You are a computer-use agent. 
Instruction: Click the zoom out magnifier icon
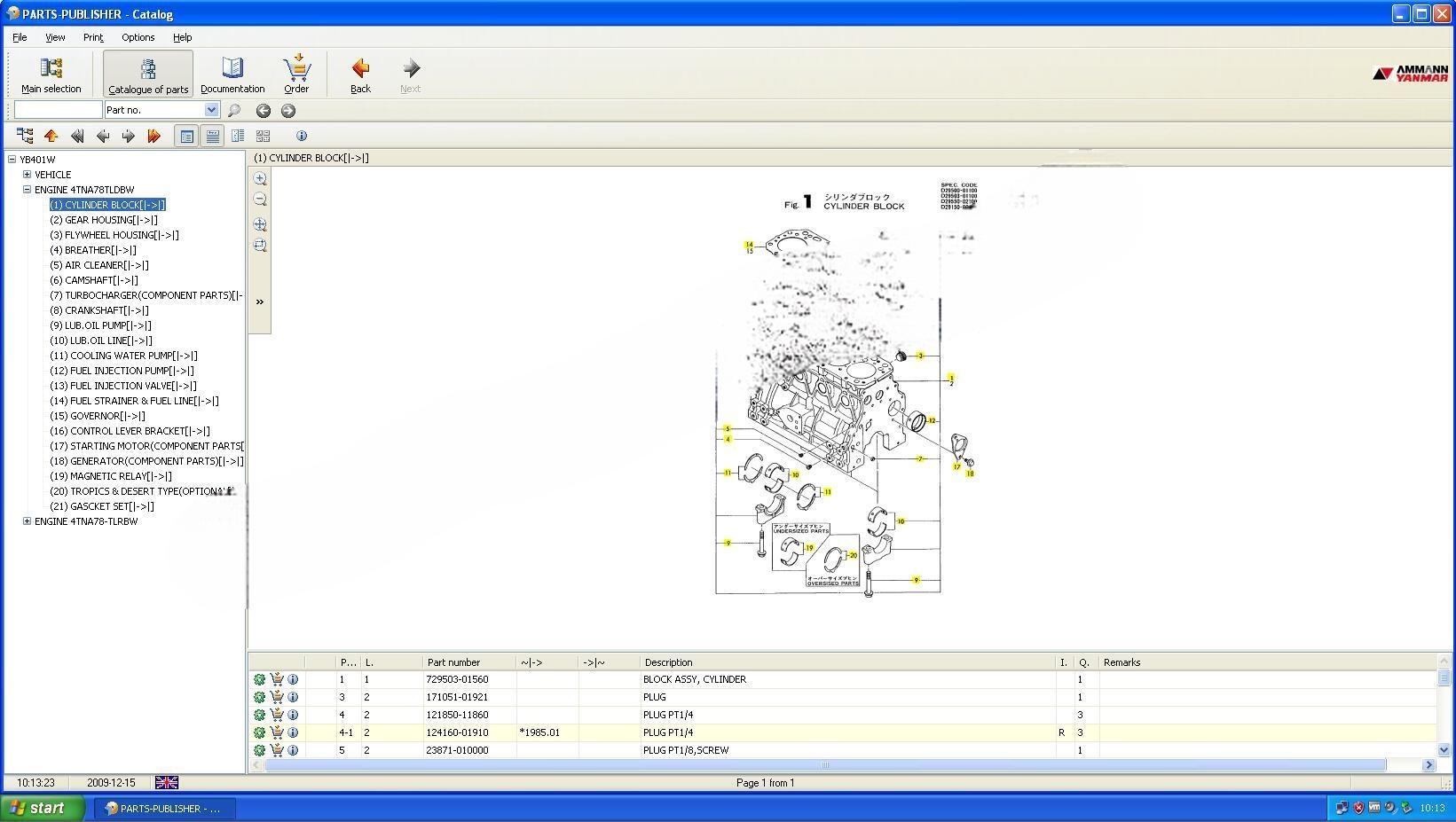coord(260,200)
